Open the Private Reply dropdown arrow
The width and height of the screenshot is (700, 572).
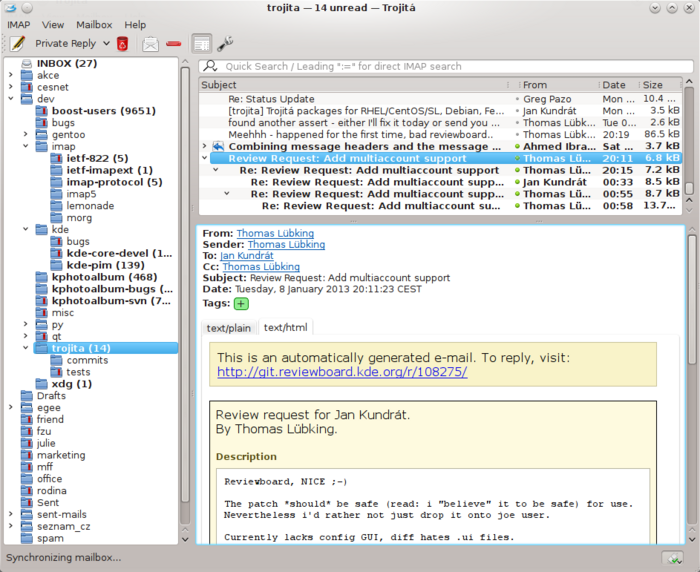104,44
